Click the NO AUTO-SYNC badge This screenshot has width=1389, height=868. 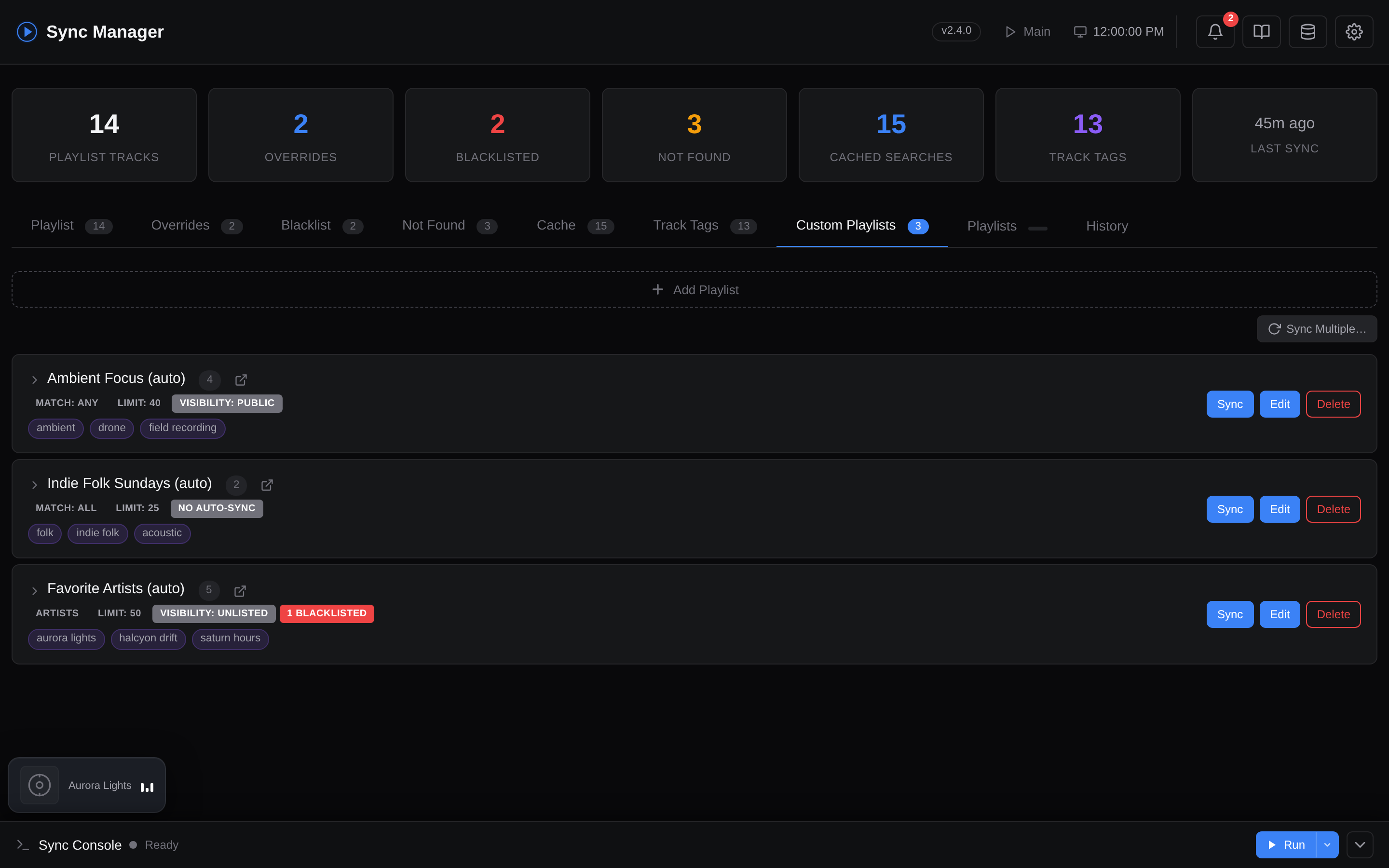pos(217,509)
